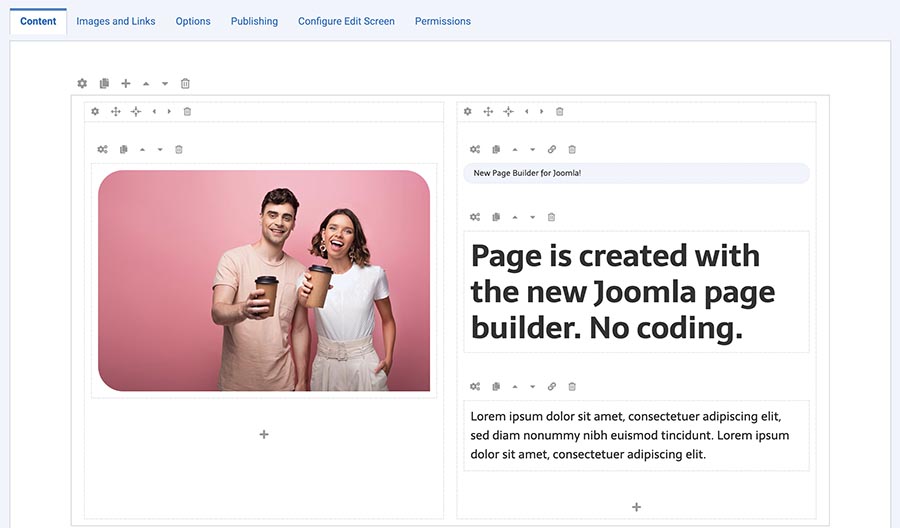
Task: Move the heading element up
Action: (515, 217)
